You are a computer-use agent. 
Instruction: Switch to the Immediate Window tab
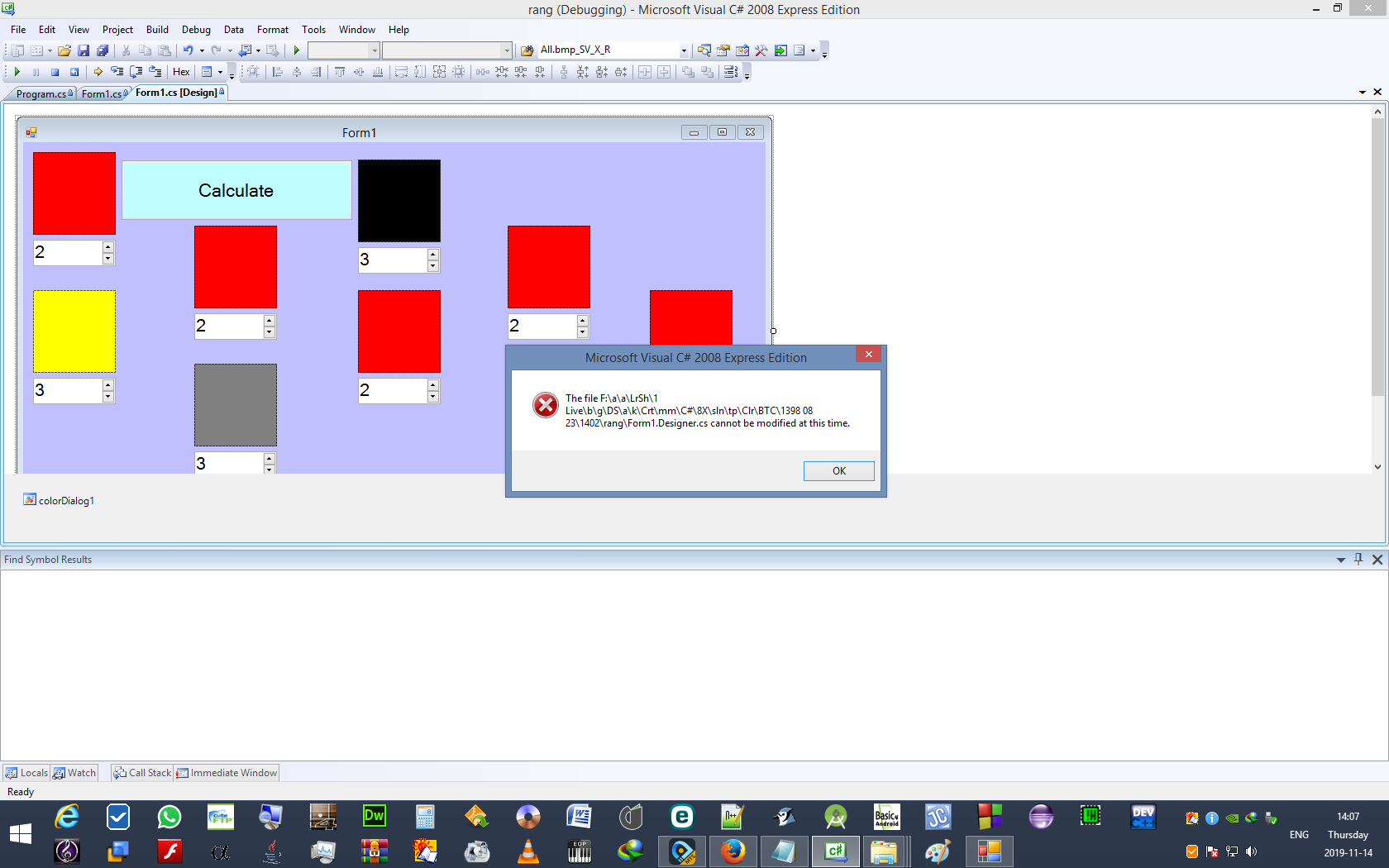coord(227,773)
